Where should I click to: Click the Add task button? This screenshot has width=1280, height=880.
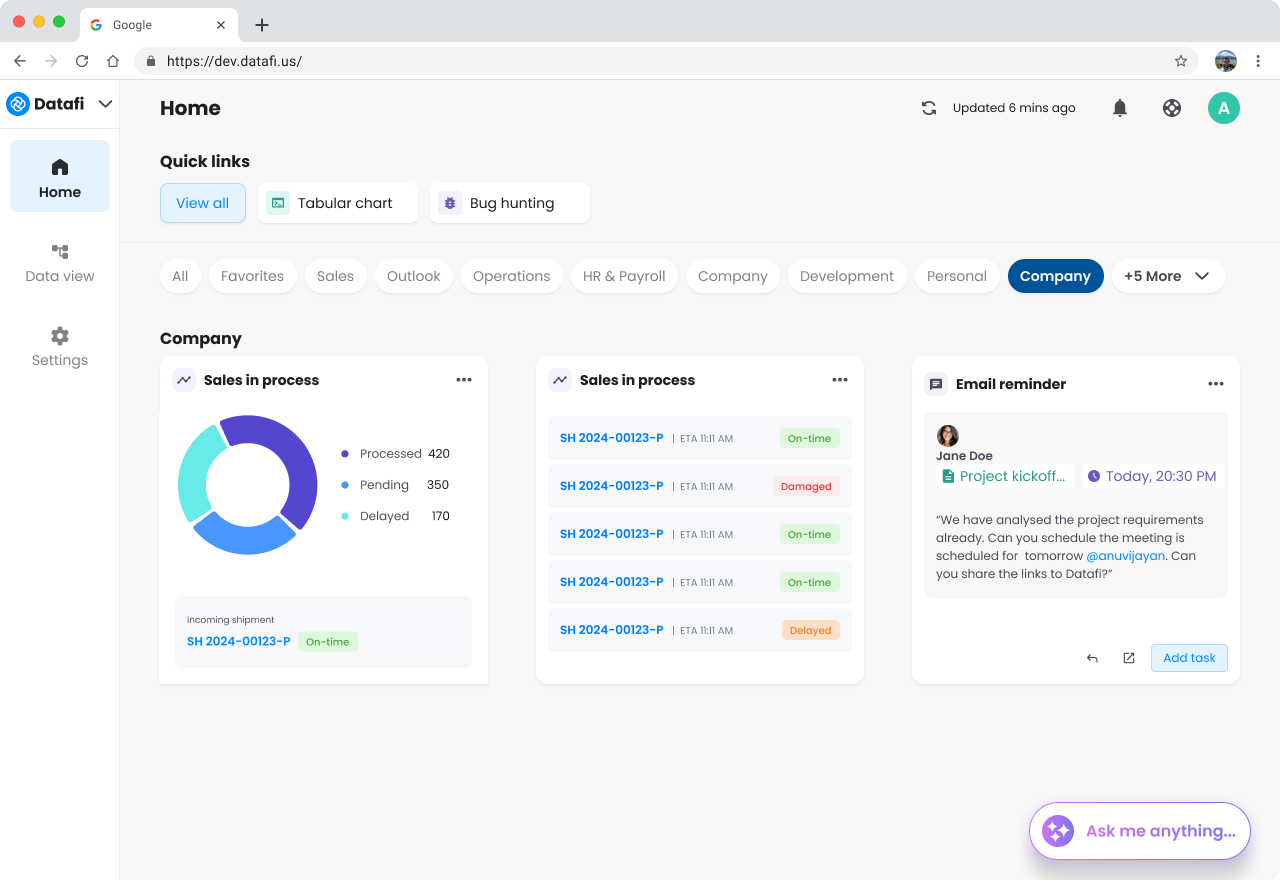pos(1189,658)
